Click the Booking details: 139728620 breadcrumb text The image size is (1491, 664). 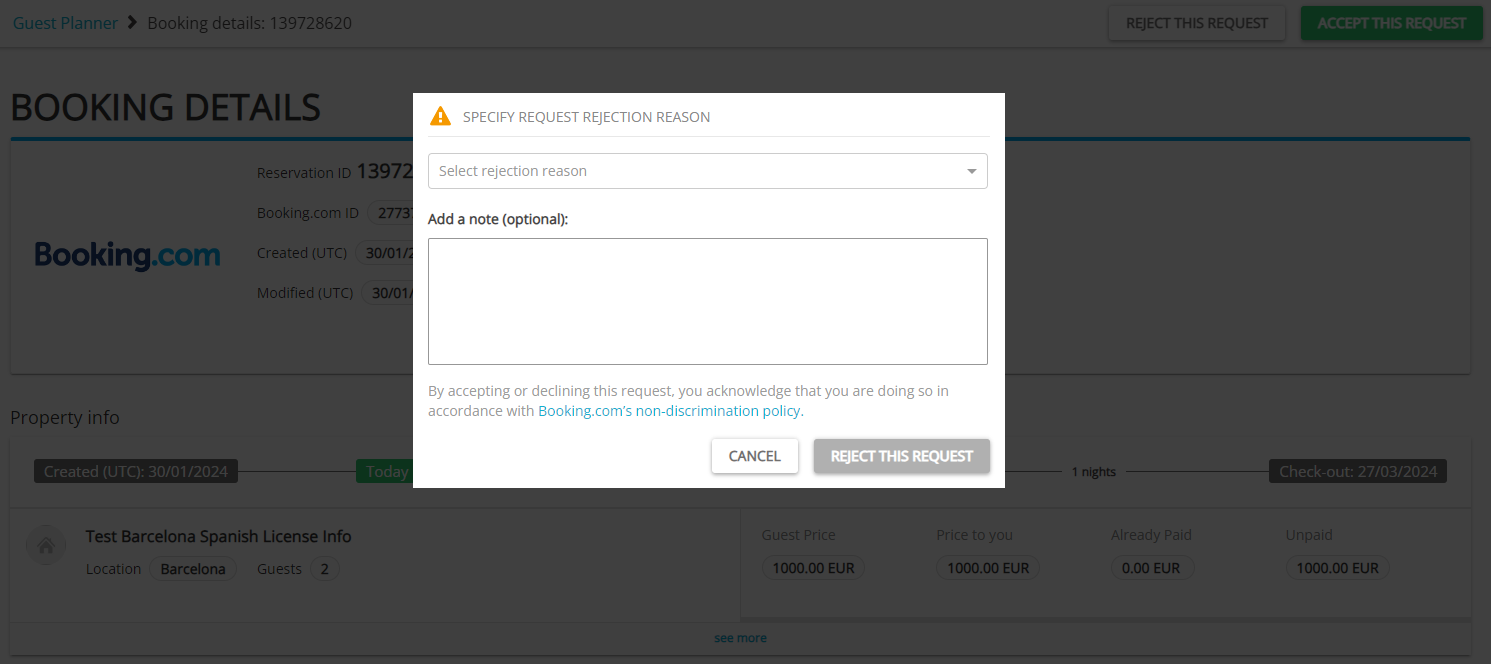(x=250, y=23)
